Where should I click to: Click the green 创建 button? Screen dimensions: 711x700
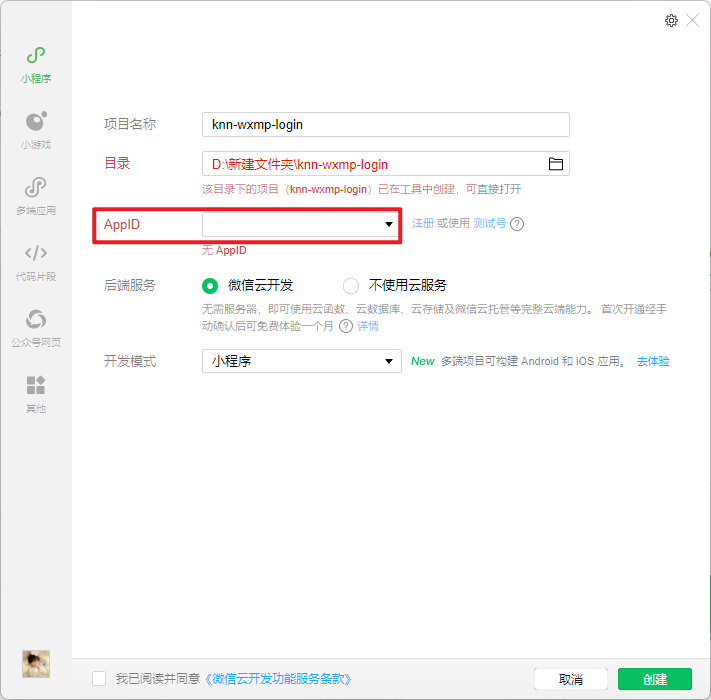click(655, 679)
